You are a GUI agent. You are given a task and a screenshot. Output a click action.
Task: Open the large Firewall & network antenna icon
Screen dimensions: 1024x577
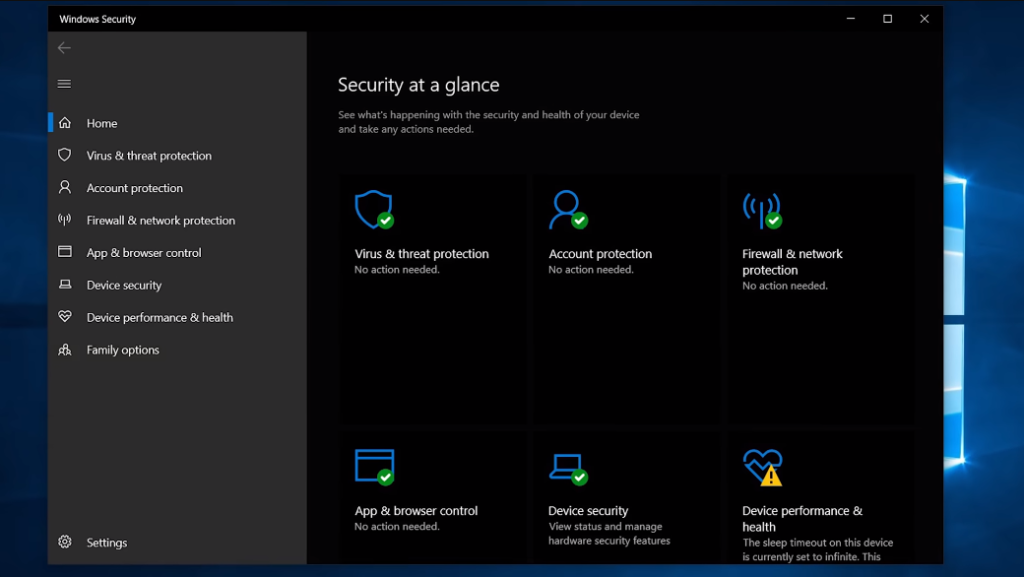[x=761, y=210]
